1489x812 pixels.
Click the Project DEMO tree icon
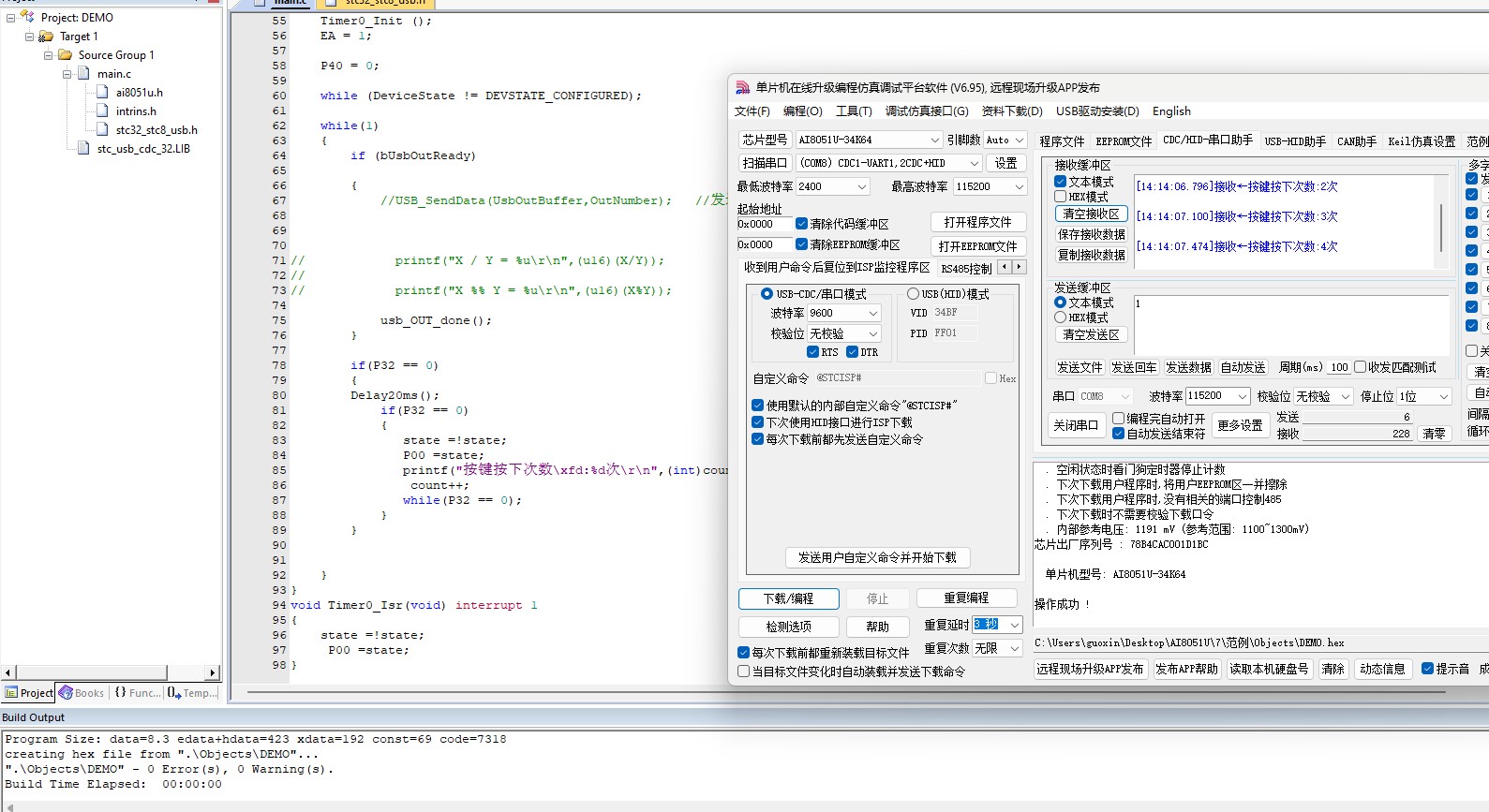click(27, 17)
